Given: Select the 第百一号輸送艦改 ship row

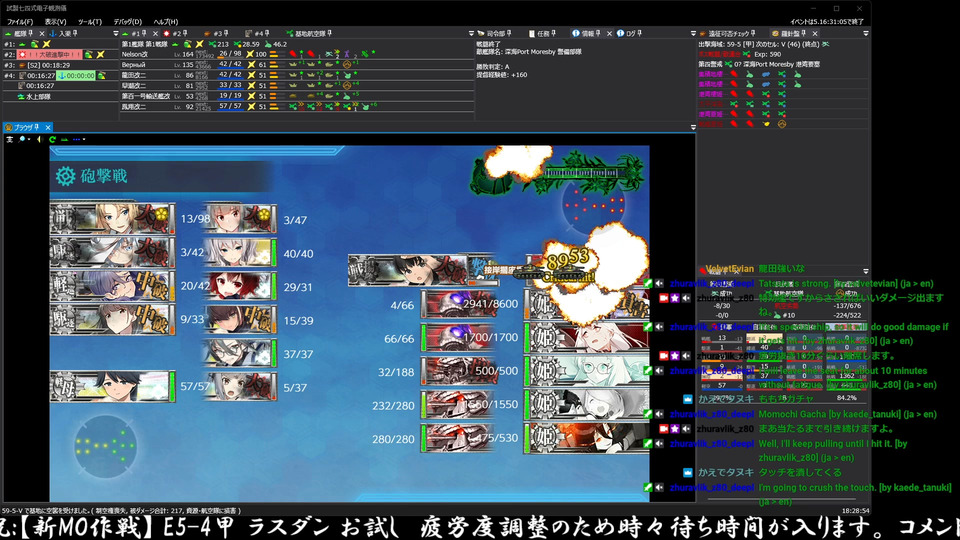Looking at the screenshot, I should (297, 96).
